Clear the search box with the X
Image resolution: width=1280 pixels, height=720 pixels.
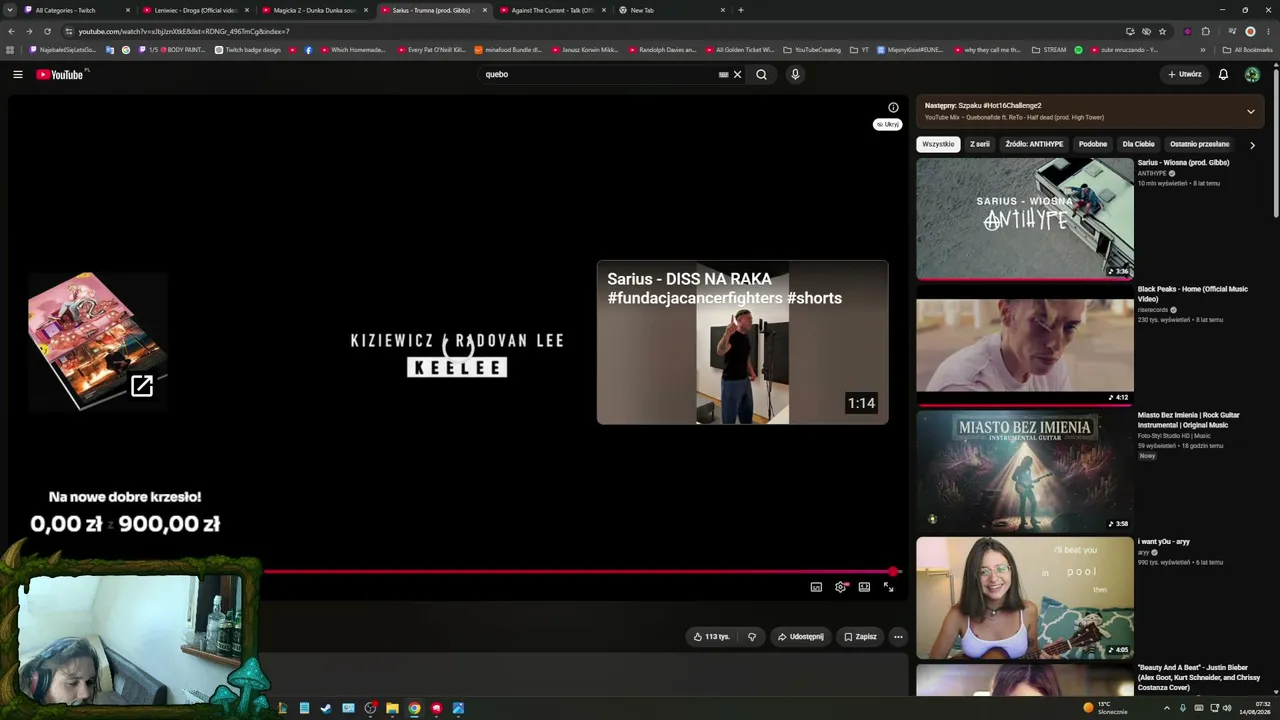point(737,74)
